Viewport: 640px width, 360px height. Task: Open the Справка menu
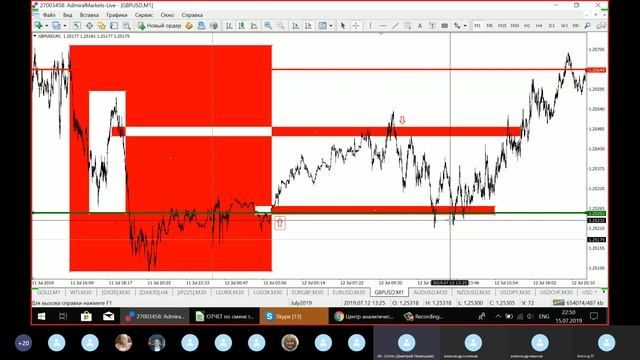(192, 15)
